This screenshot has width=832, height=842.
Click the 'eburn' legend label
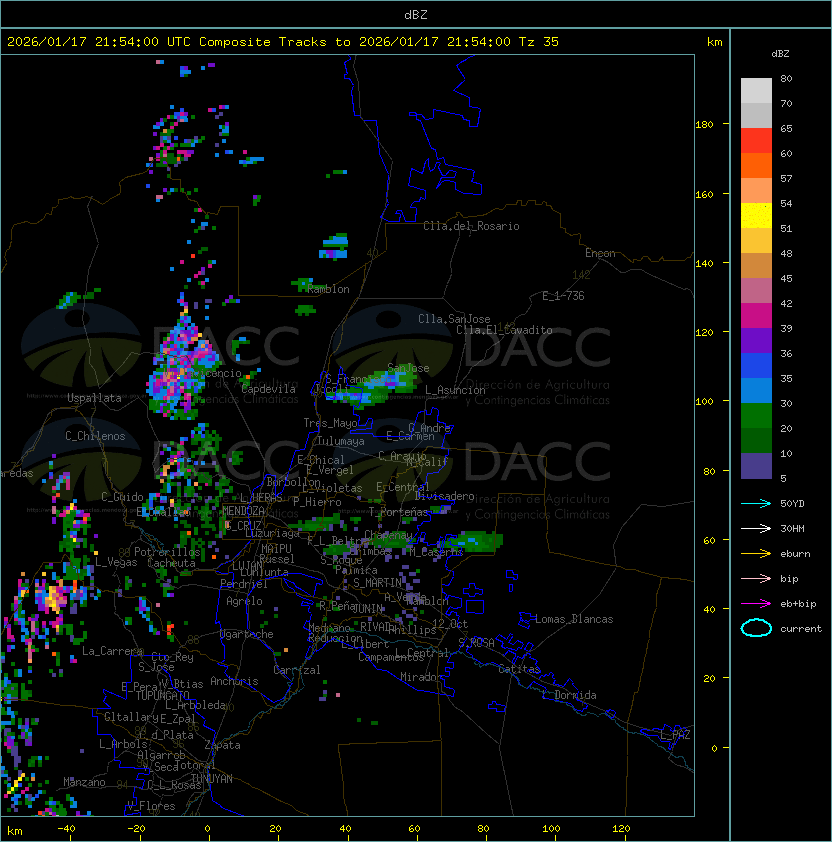795,554
